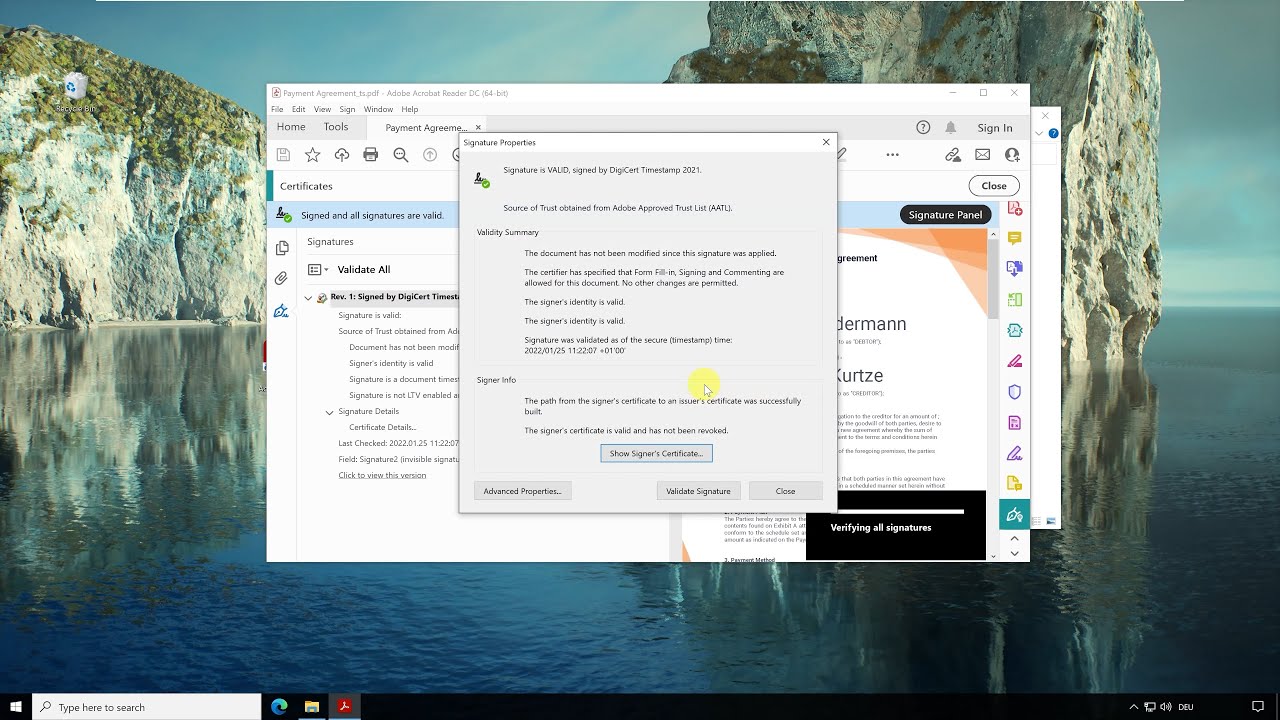Collapse the Rev. 1 signature tree node
Viewport: 1280px width, 720px height.
pos(308,297)
